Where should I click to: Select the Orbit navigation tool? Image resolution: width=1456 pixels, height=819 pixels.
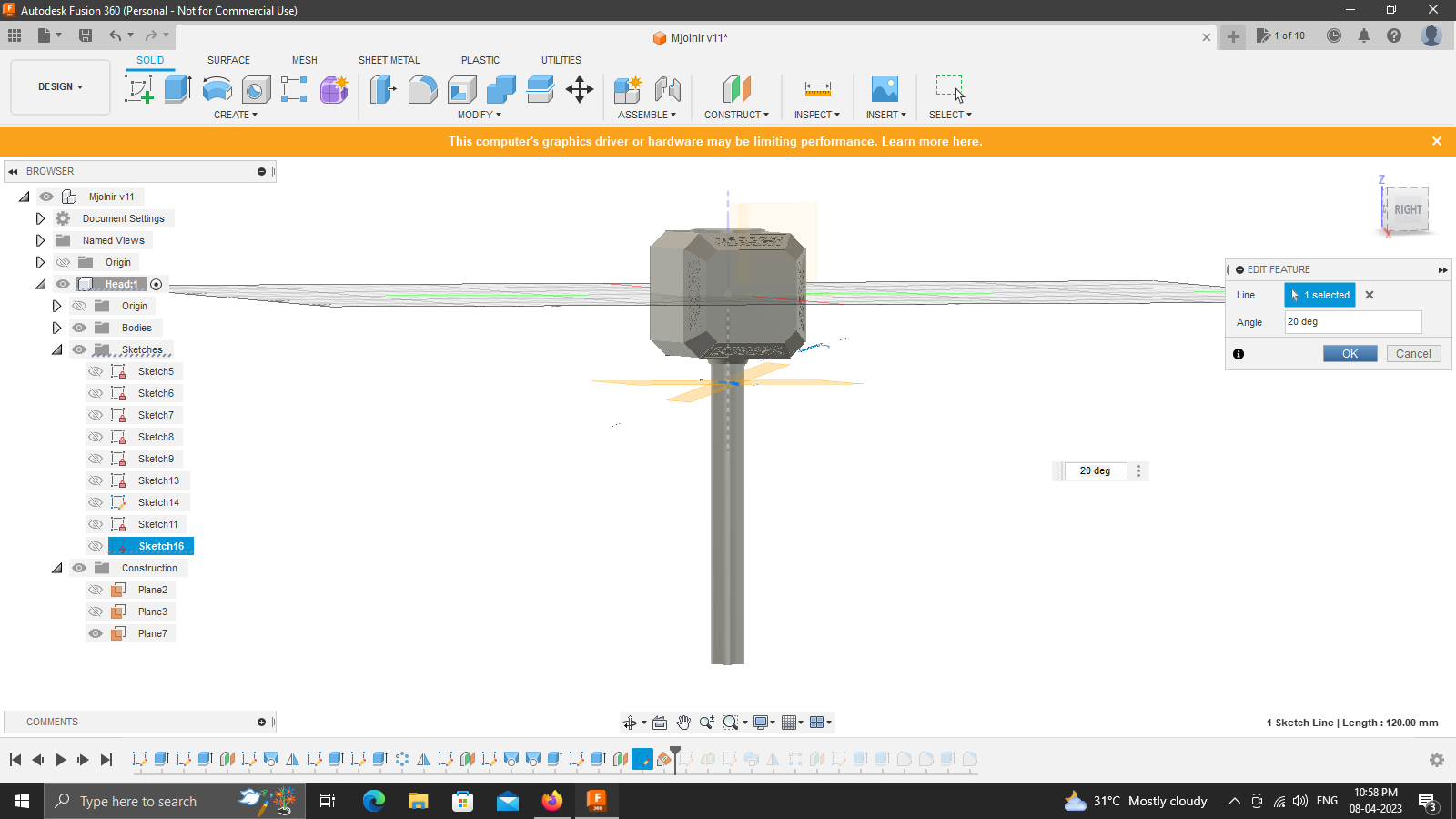click(x=629, y=723)
